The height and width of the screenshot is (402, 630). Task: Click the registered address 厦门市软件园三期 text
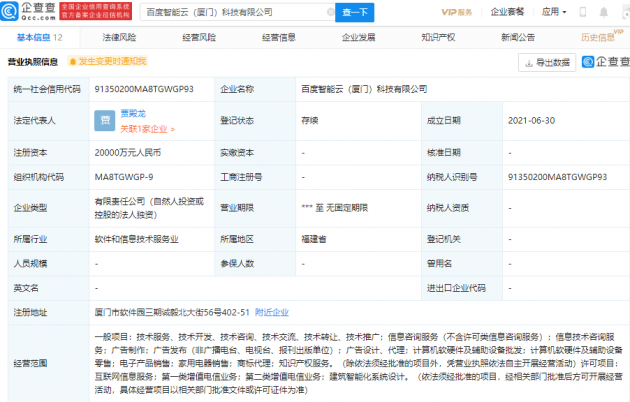pos(172,312)
